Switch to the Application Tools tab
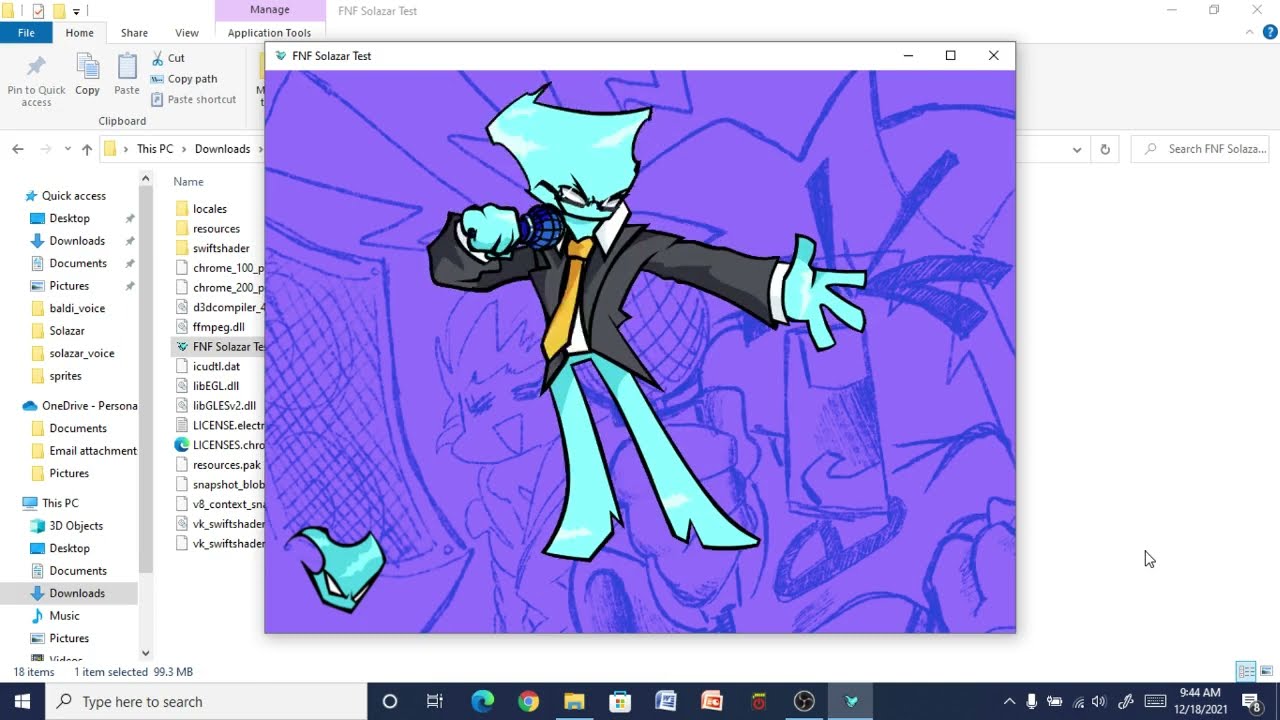Image resolution: width=1280 pixels, height=720 pixels. 269,33
